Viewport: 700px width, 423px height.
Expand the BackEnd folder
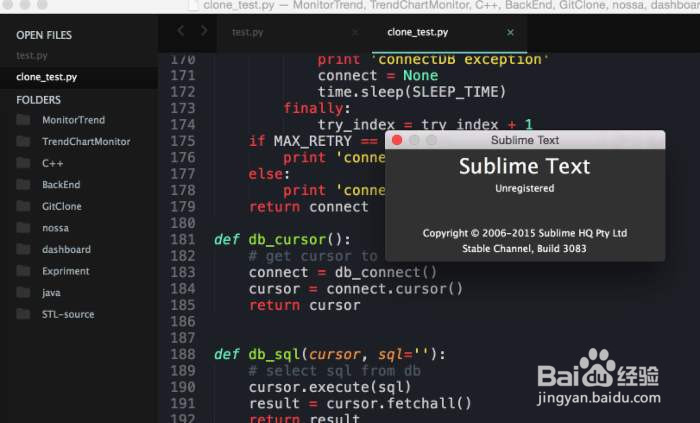[x=61, y=185]
